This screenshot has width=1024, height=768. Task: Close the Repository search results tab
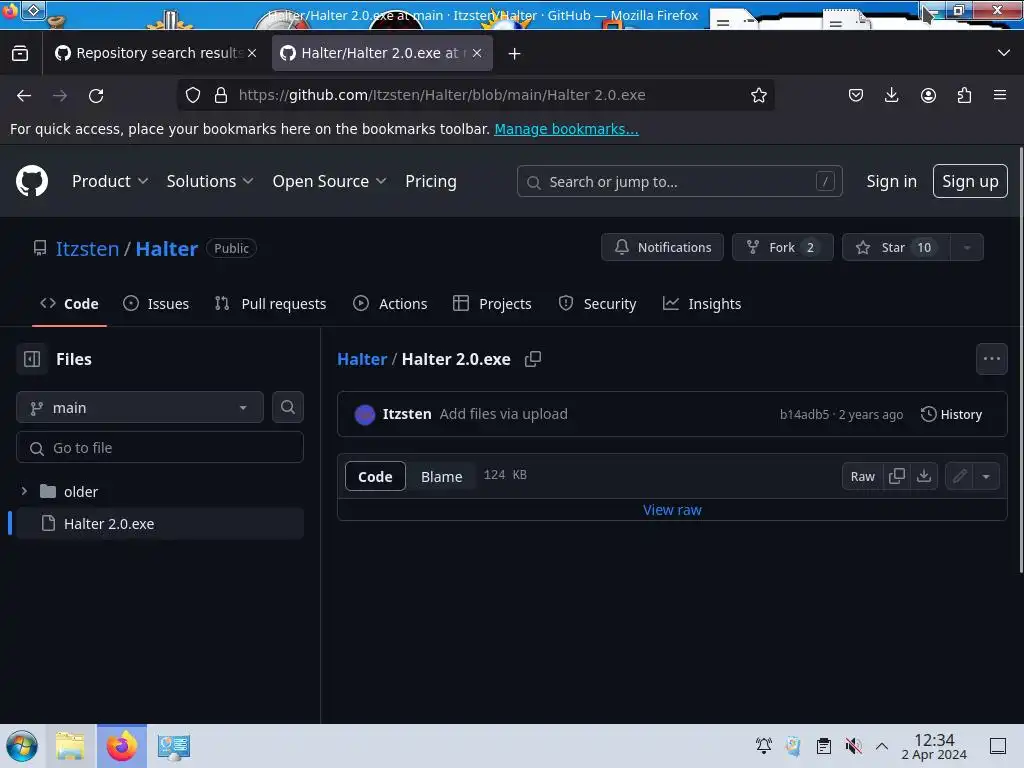click(x=252, y=53)
